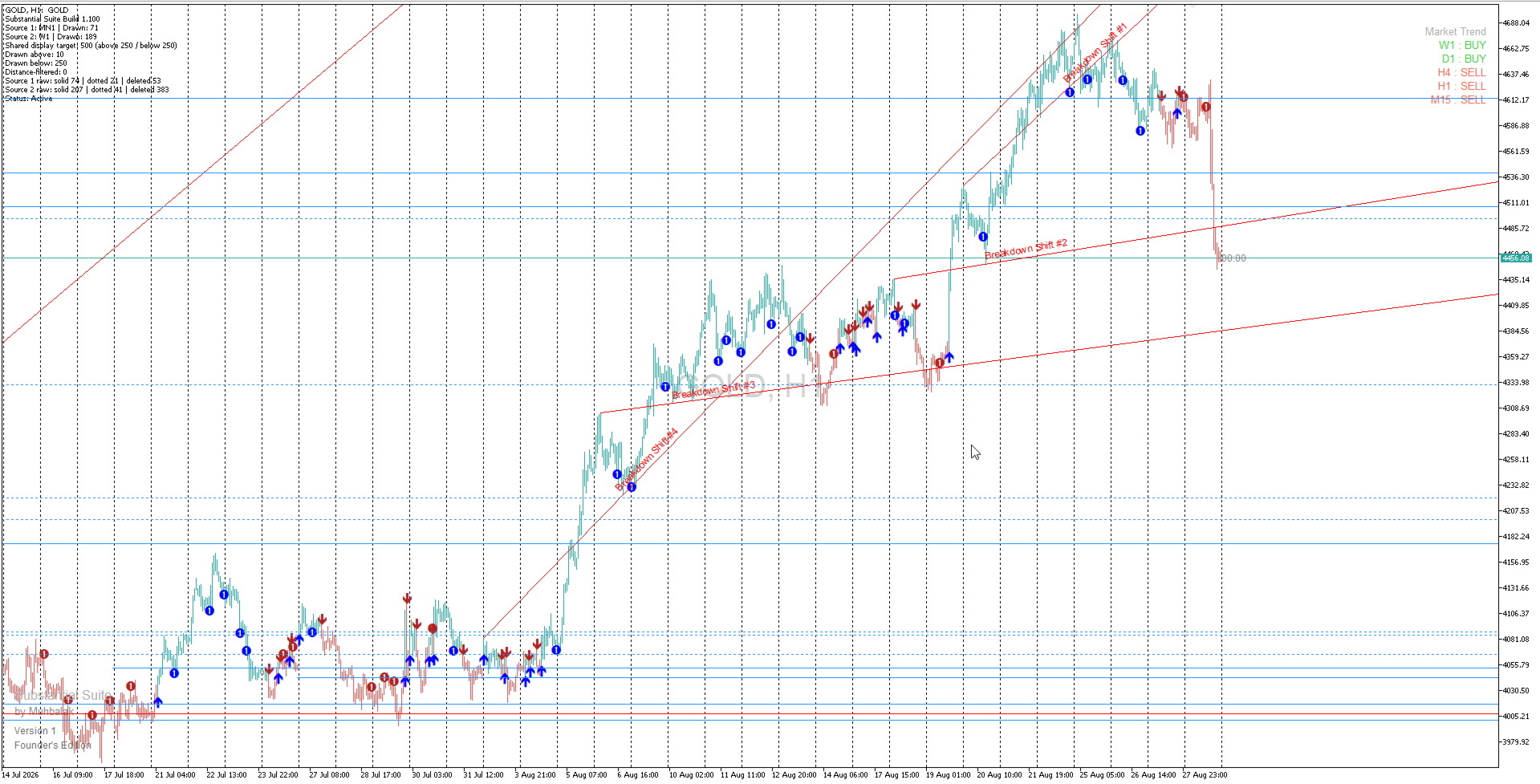
Task: Click the '21 Aug 19:00' time axis label
Action: (1050, 775)
